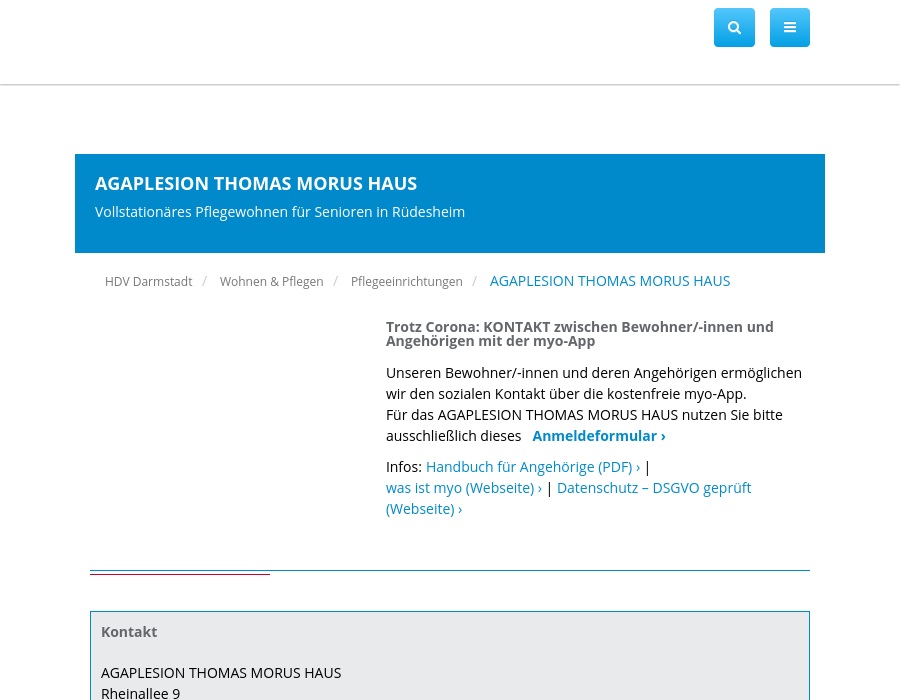Open the Pflegeeinrichtungen breadcrumb entry
Viewport: 900px width, 700px height.
[406, 281]
